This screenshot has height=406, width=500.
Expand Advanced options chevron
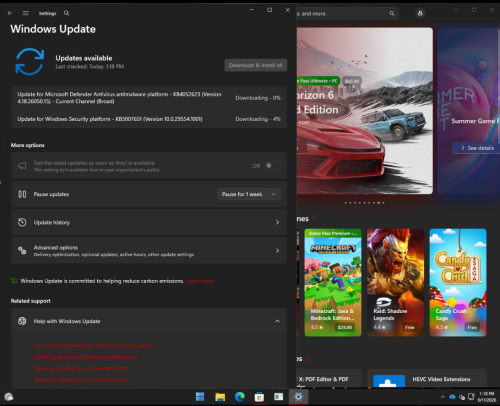pyautogui.click(x=277, y=250)
